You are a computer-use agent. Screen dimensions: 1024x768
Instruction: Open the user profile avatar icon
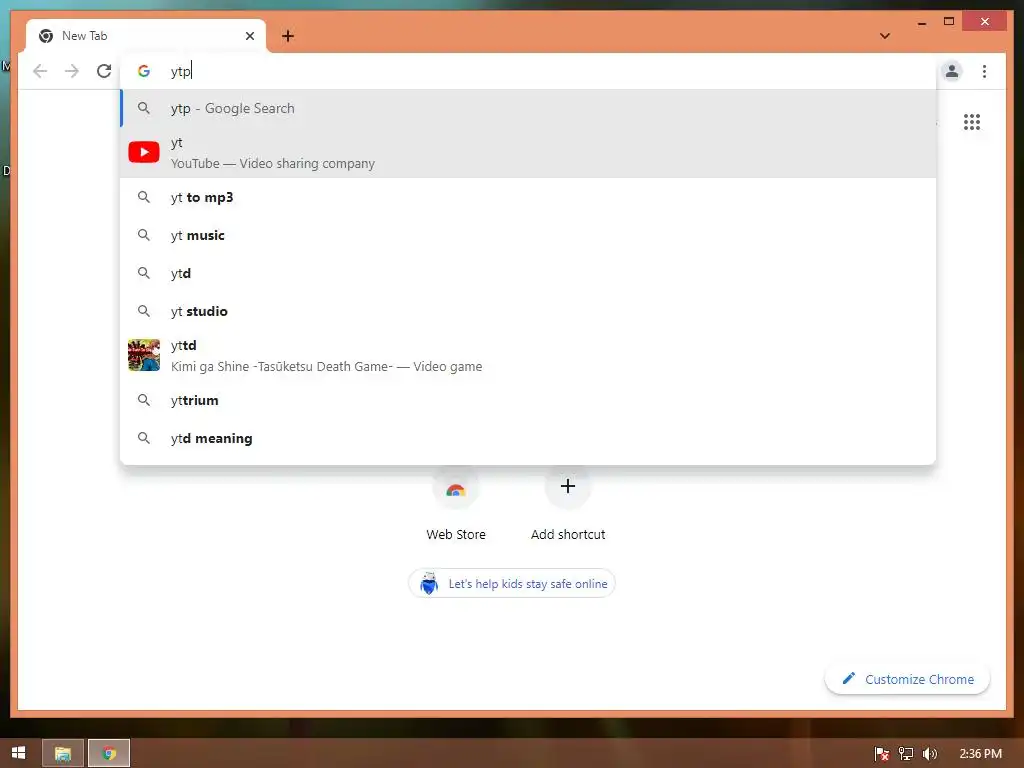tap(952, 71)
